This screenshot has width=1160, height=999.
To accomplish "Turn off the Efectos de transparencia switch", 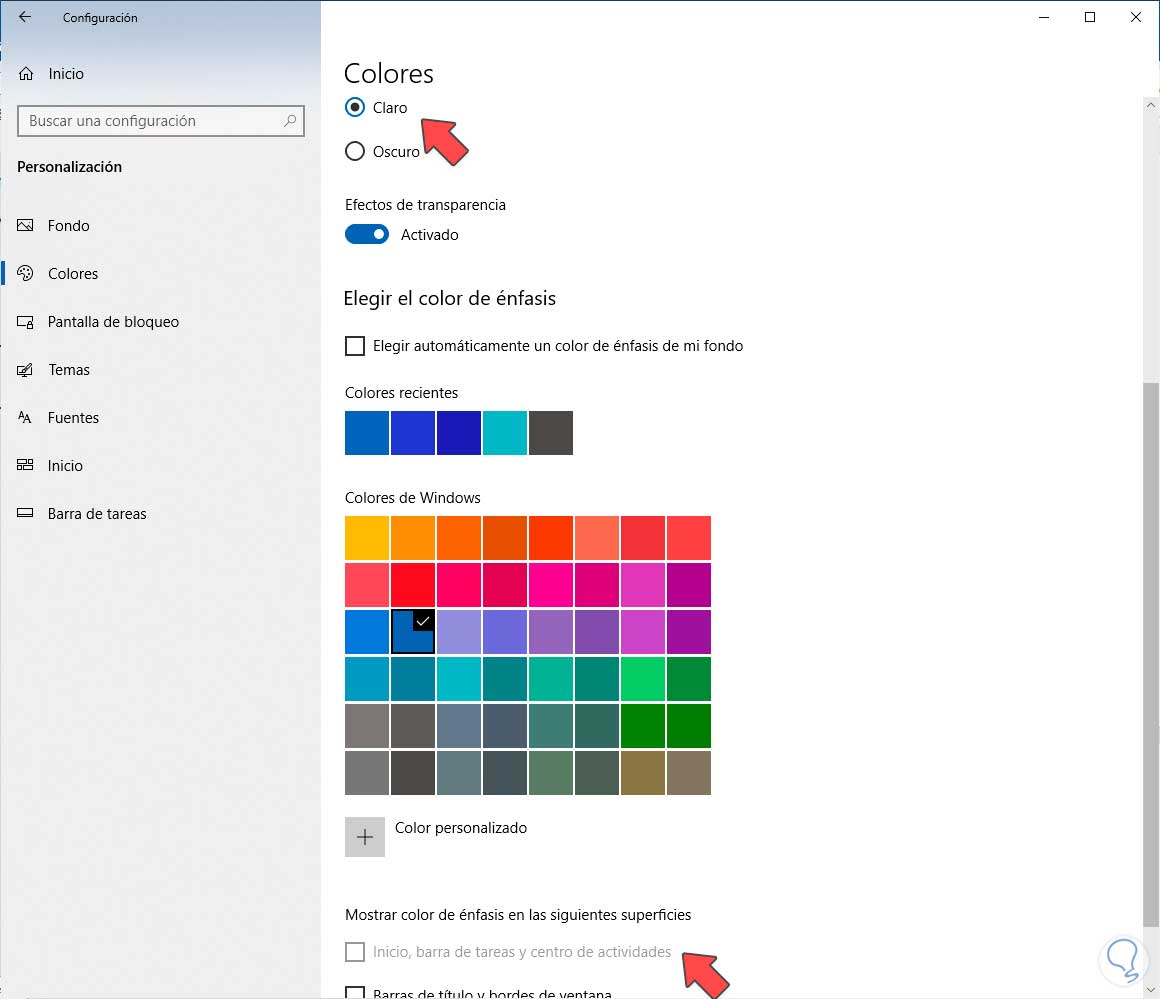I will click(367, 235).
